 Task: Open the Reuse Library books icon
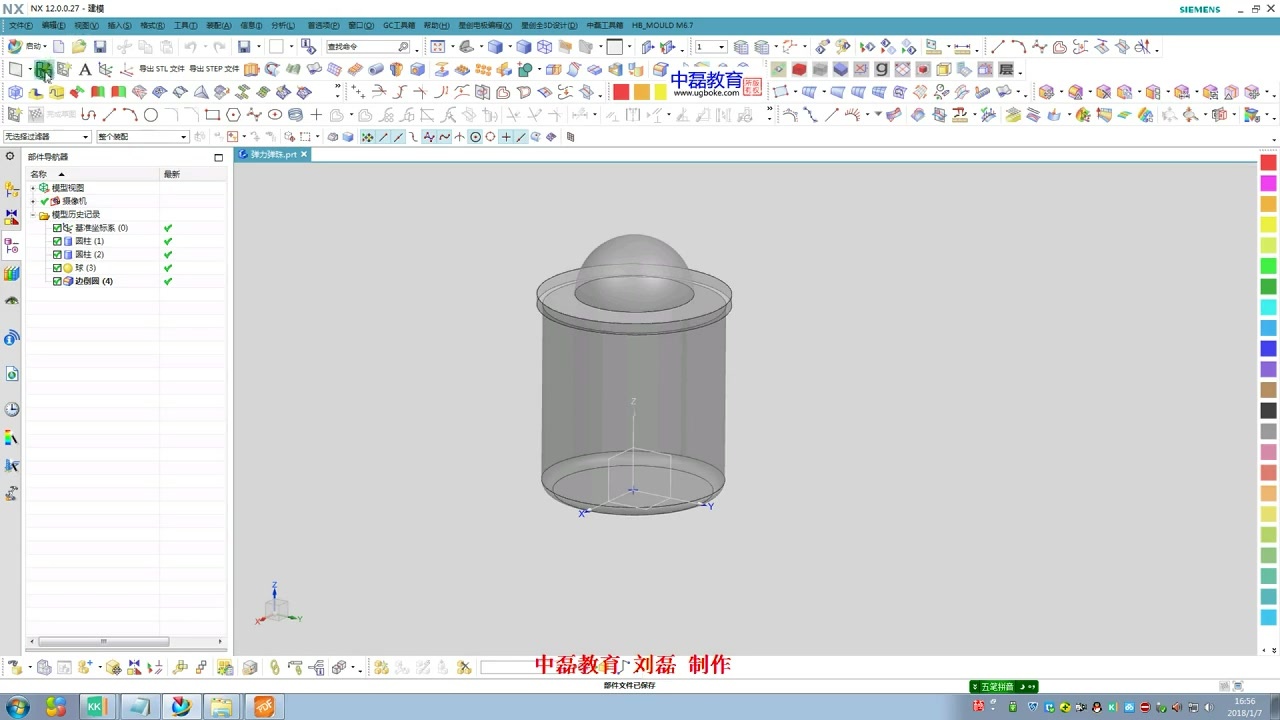tap(11, 273)
